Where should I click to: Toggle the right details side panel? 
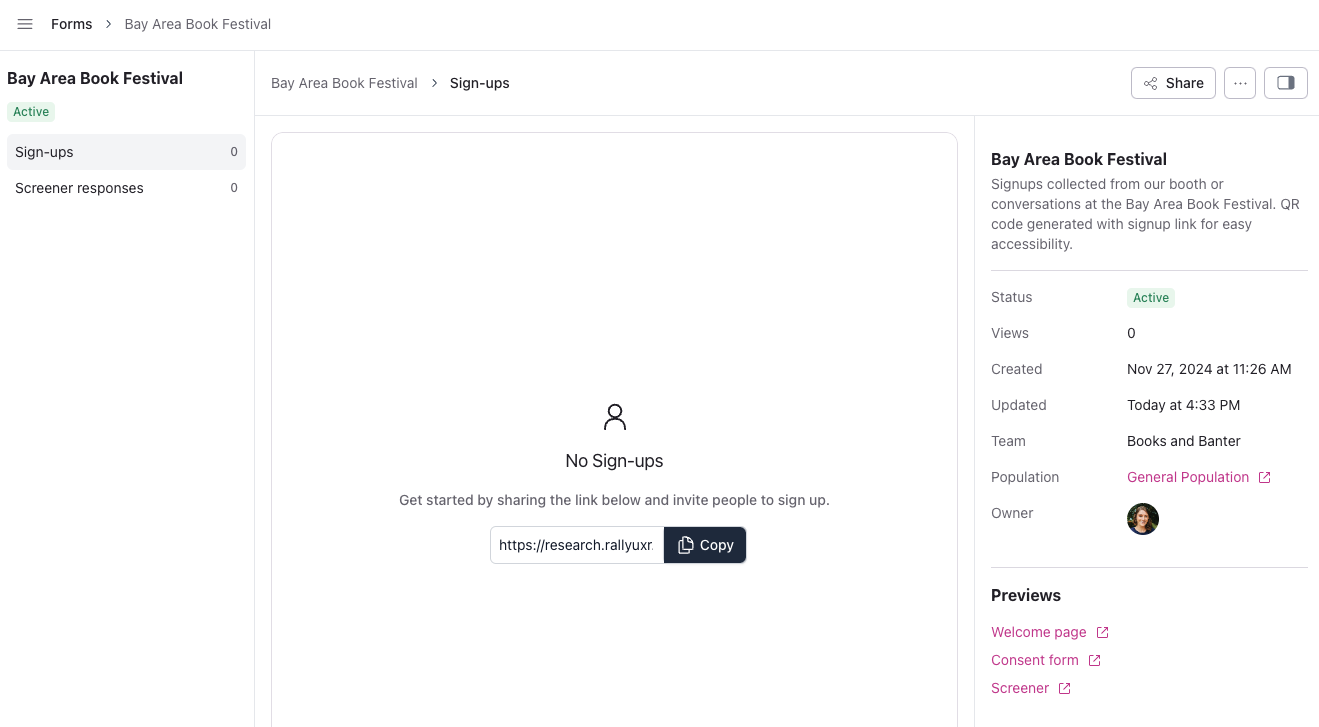[x=1286, y=83]
